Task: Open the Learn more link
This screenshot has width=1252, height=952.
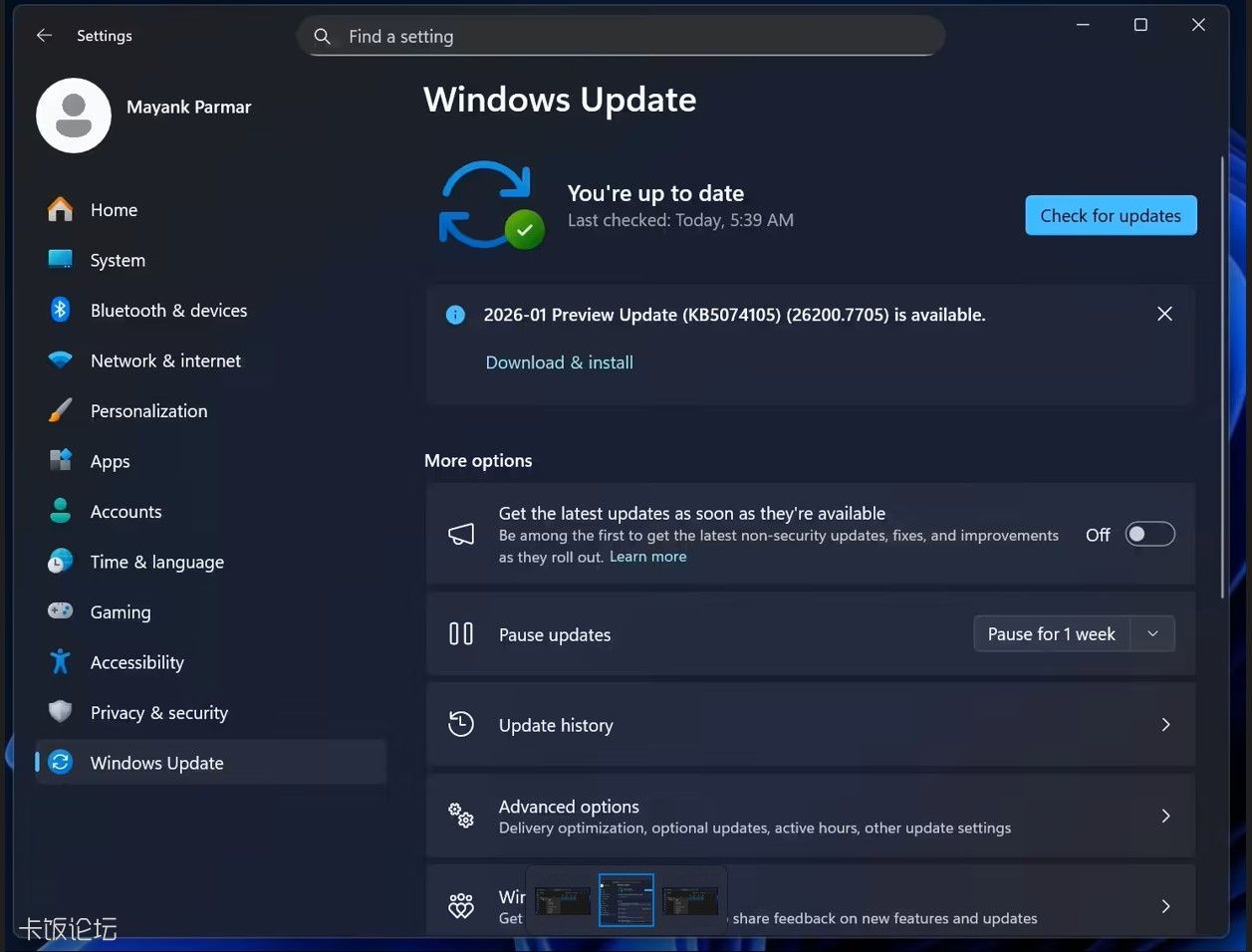Action: pyautogui.click(x=647, y=557)
